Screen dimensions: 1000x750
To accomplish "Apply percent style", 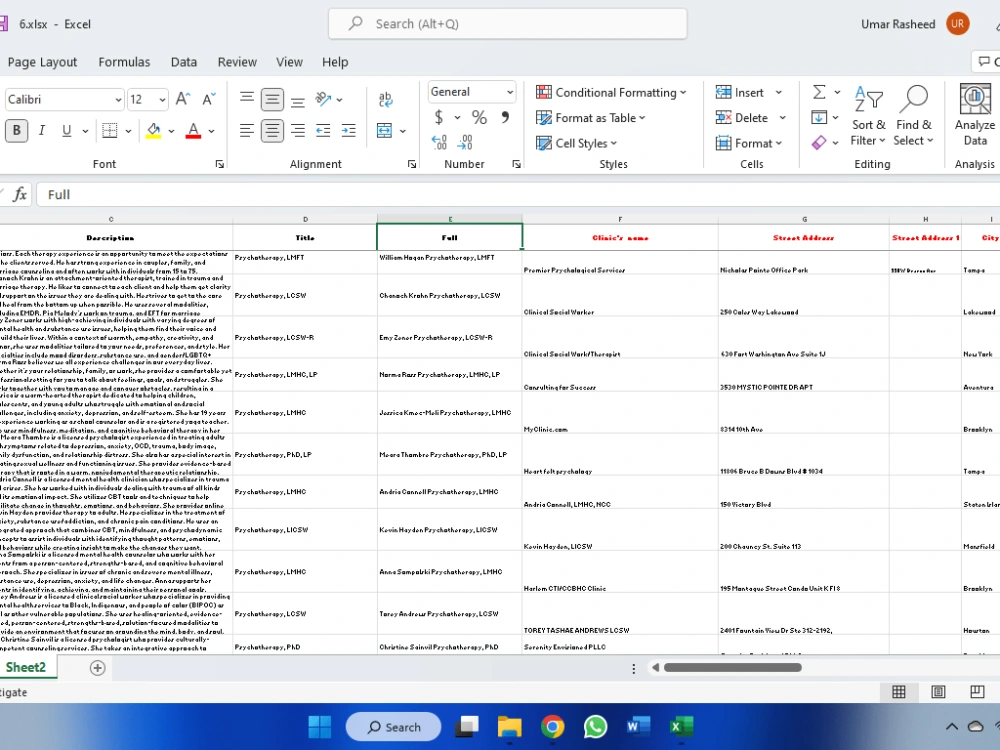I will tap(479, 117).
